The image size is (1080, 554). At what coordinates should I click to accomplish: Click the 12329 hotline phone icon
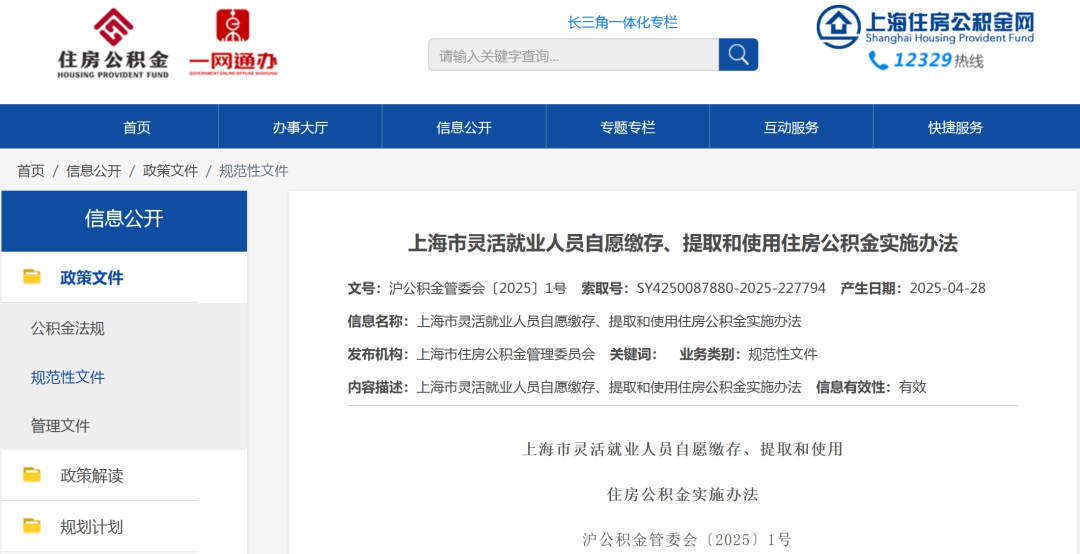tap(878, 60)
